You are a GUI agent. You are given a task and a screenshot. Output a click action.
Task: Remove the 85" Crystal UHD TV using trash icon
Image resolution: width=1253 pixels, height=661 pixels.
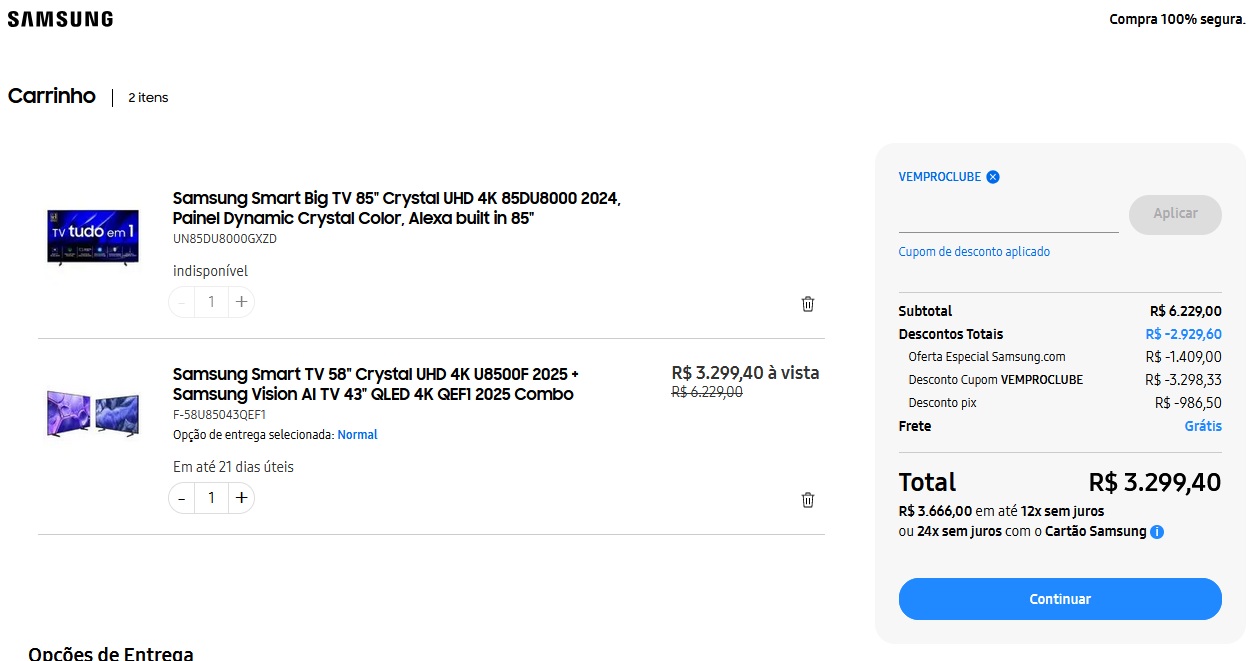pyautogui.click(x=807, y=303)
